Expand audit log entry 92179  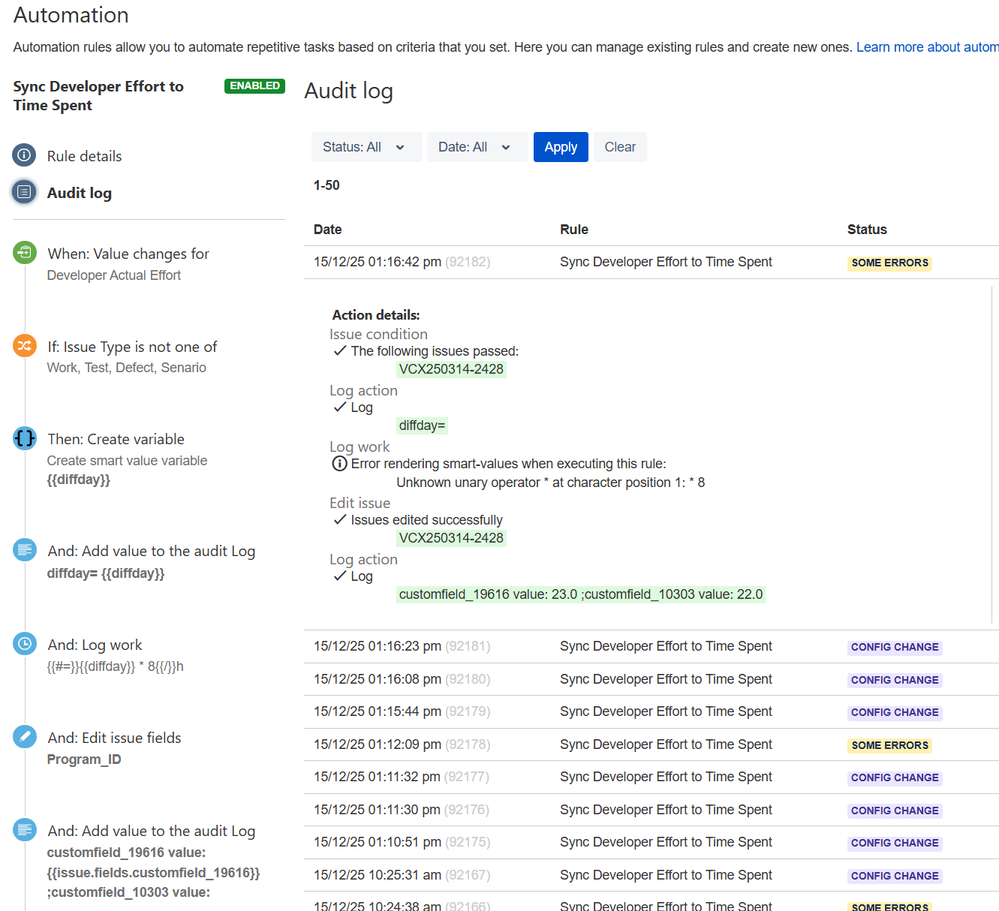click(651, 712)
